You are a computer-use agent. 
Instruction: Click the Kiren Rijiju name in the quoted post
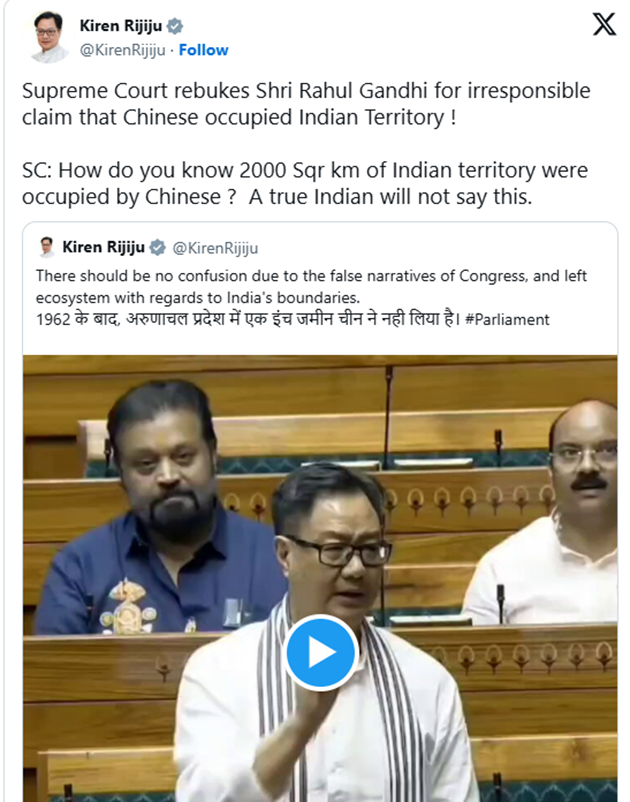tap(104, 248)
